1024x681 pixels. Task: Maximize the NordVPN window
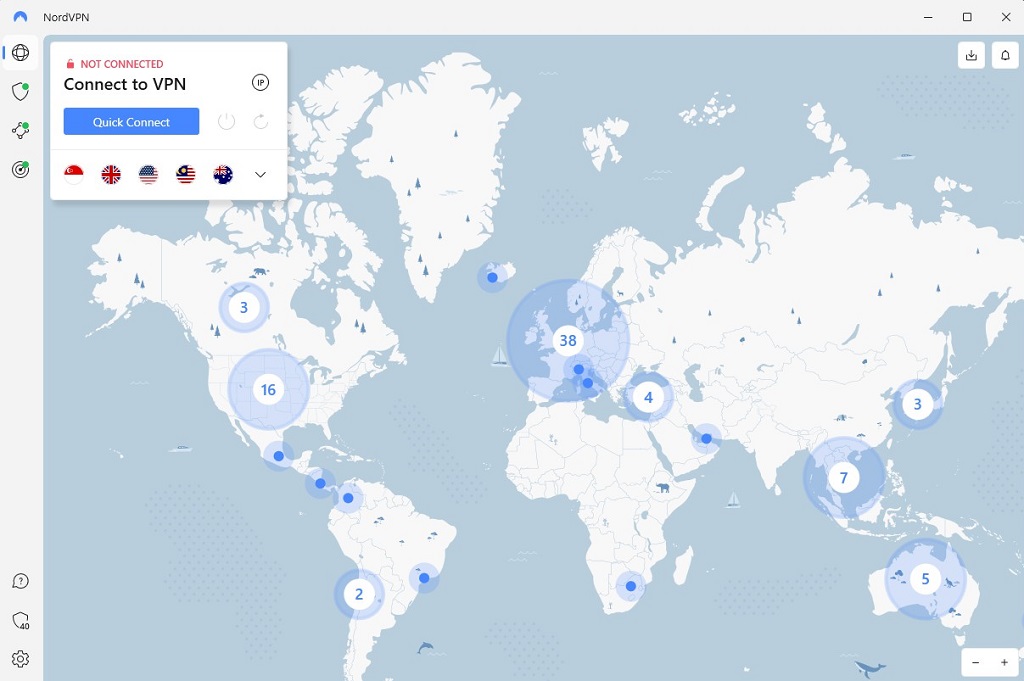(967, 17)
